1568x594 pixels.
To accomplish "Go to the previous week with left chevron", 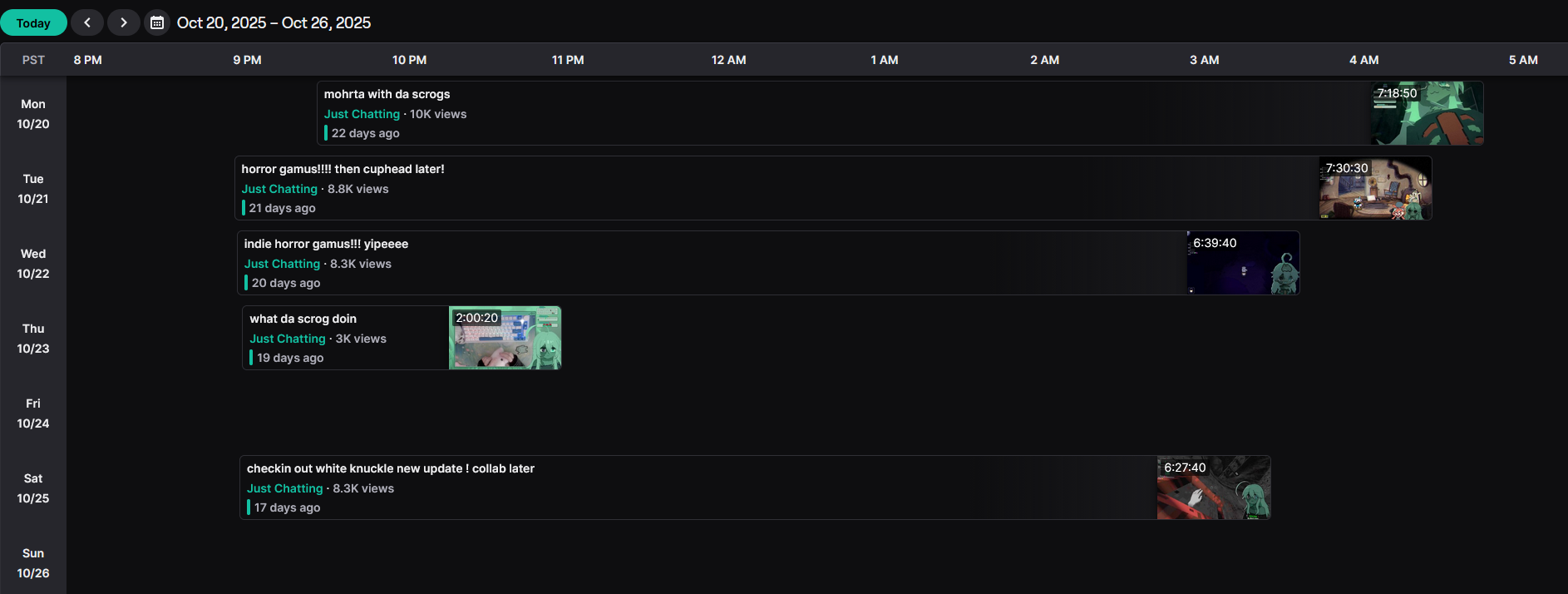I will pyautogui.click(x=87, y=22).
